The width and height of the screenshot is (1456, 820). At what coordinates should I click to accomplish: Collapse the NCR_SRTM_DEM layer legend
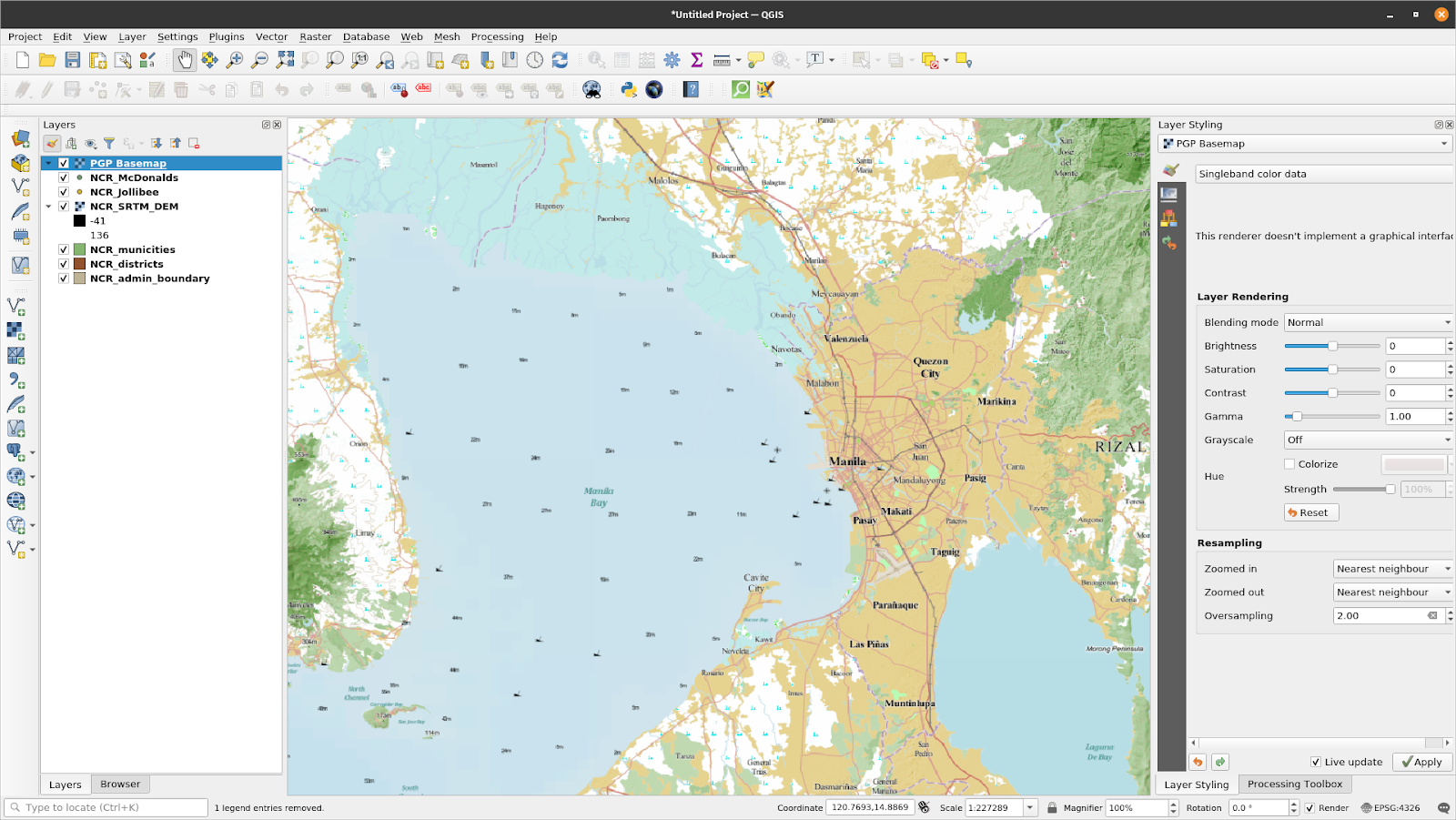(x=49, y=207)
